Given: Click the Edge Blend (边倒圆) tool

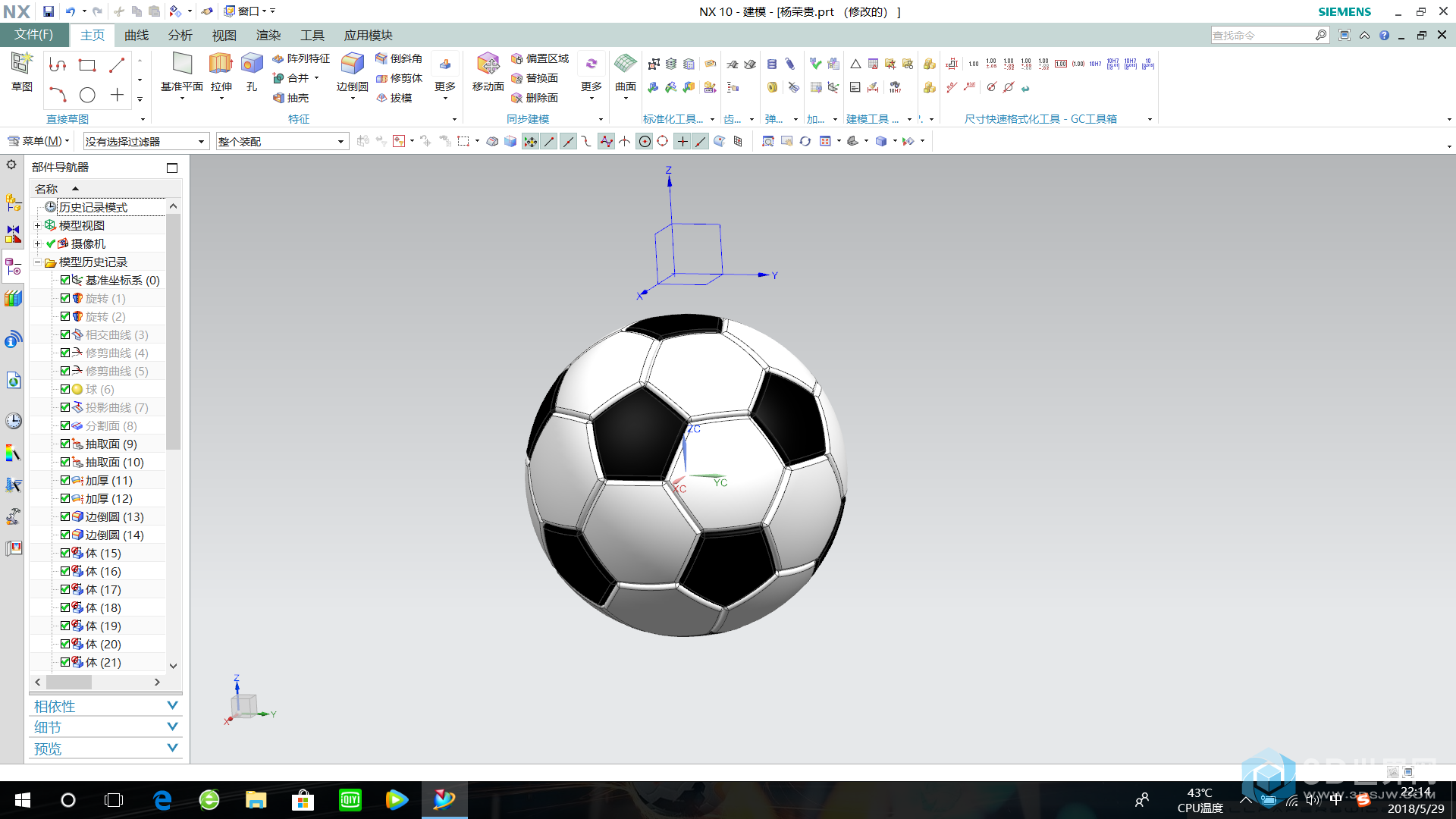Looking at the screenshot, I should coord(352,72).
